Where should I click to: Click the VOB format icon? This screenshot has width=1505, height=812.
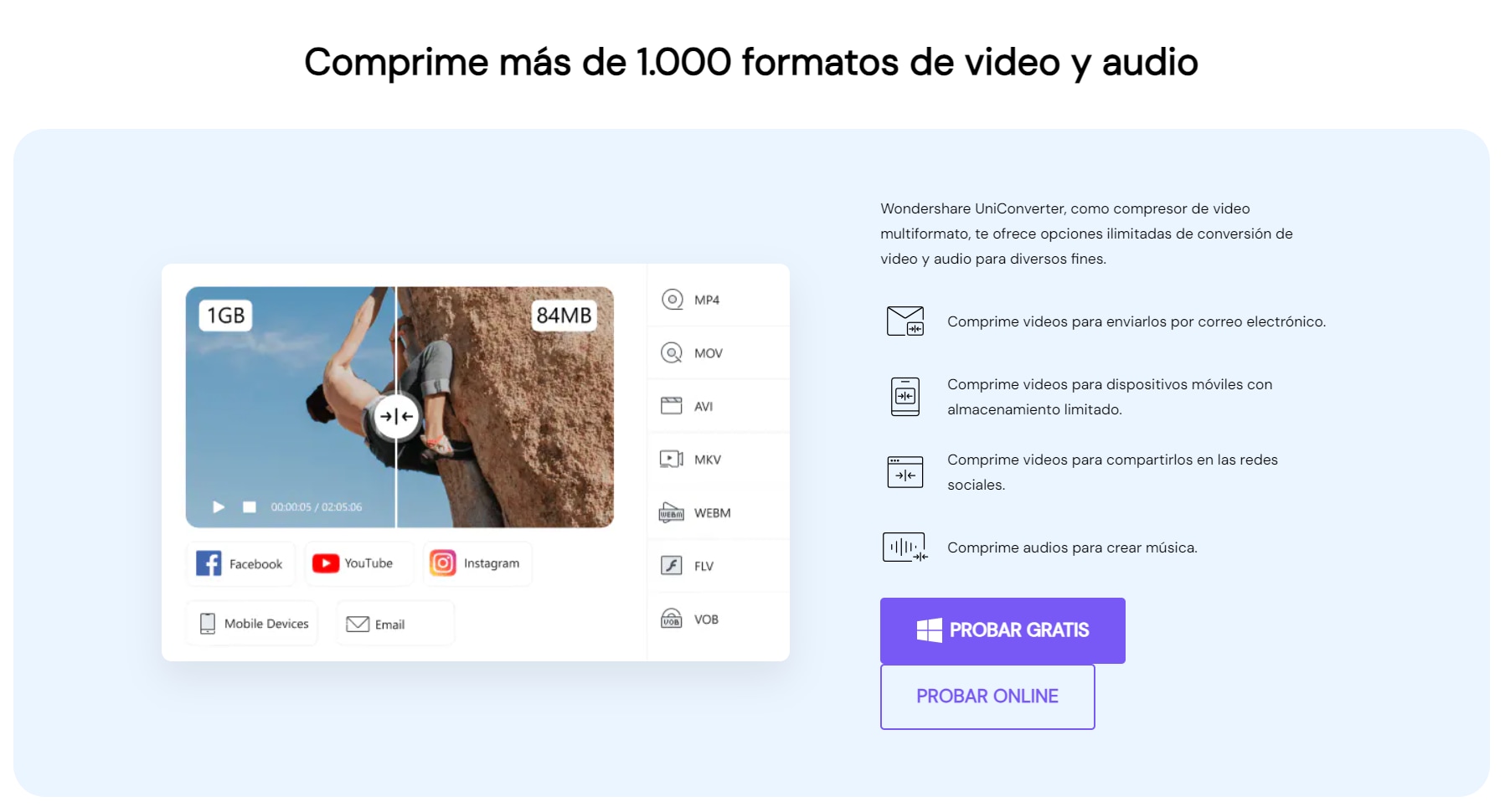(x=672, y=619)
